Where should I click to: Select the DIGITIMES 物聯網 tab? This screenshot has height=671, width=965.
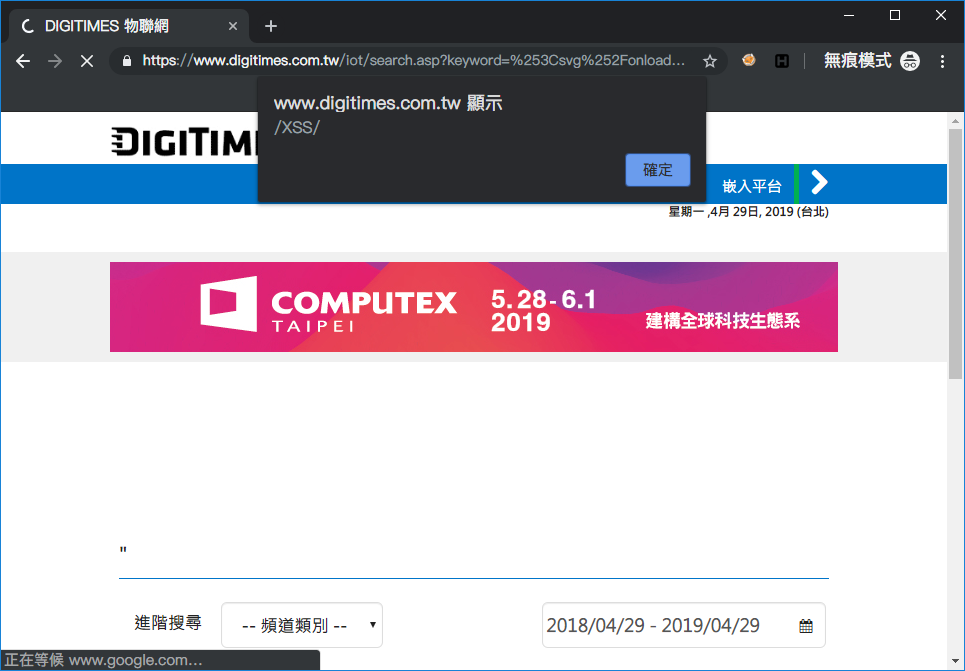click(x=129, y=26)
